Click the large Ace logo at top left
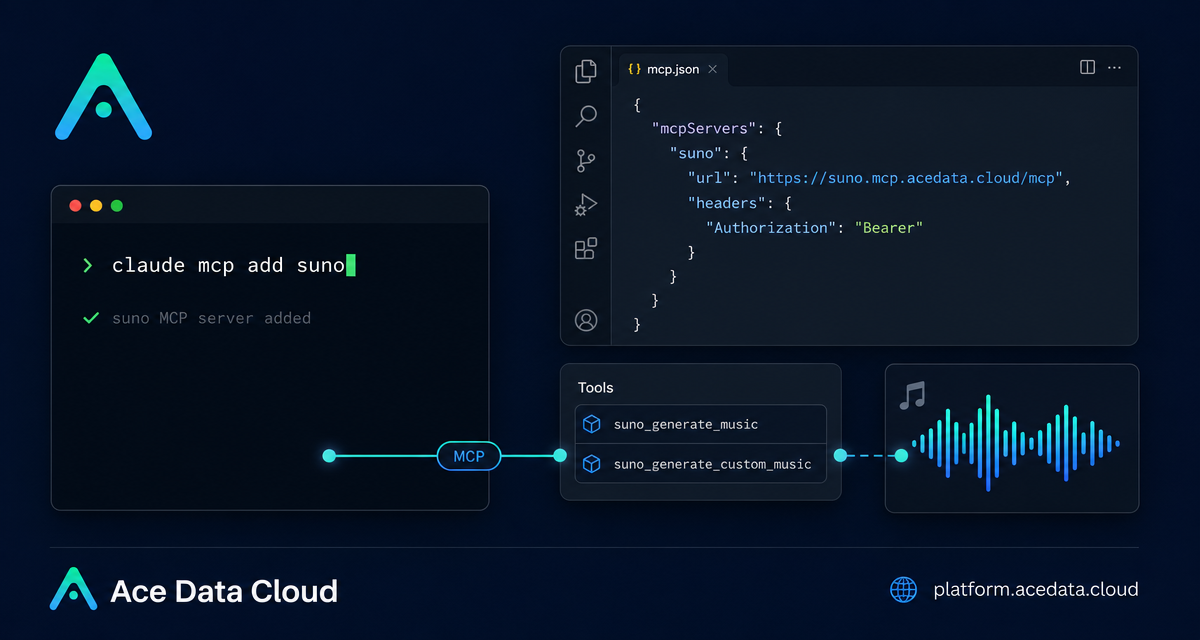1200x640 pixels. tap(103, 97)
